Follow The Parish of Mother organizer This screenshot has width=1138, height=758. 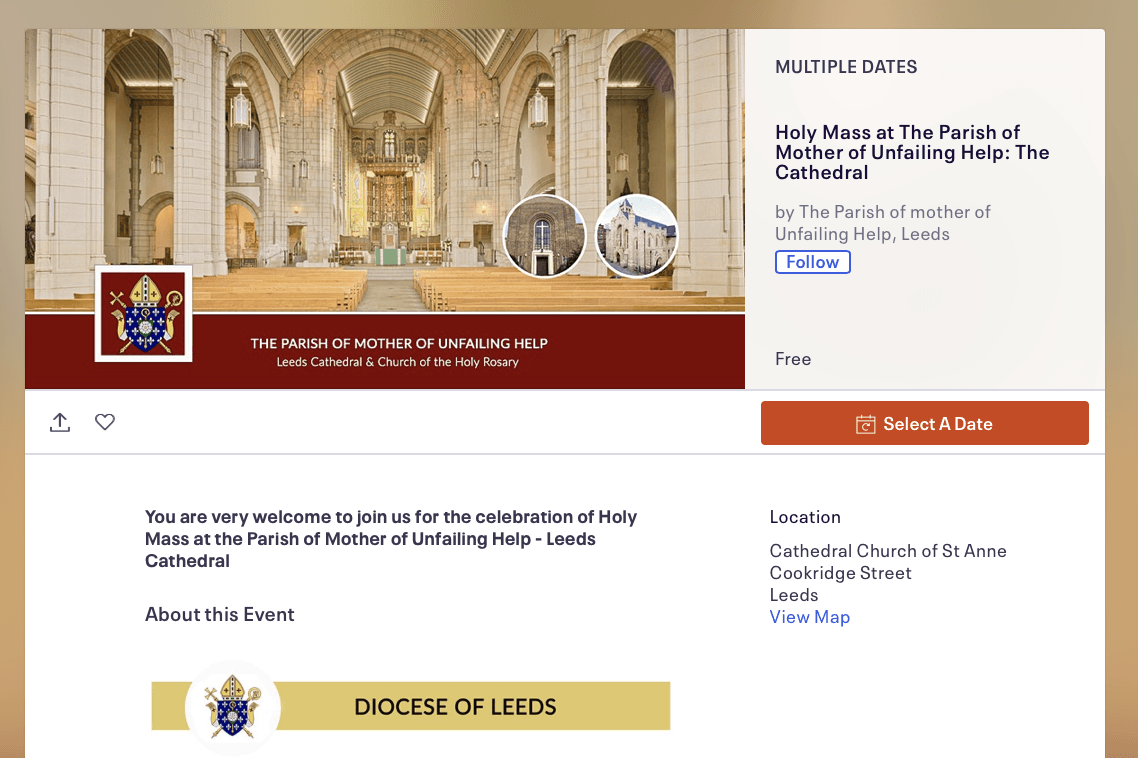tap(812, 262)
